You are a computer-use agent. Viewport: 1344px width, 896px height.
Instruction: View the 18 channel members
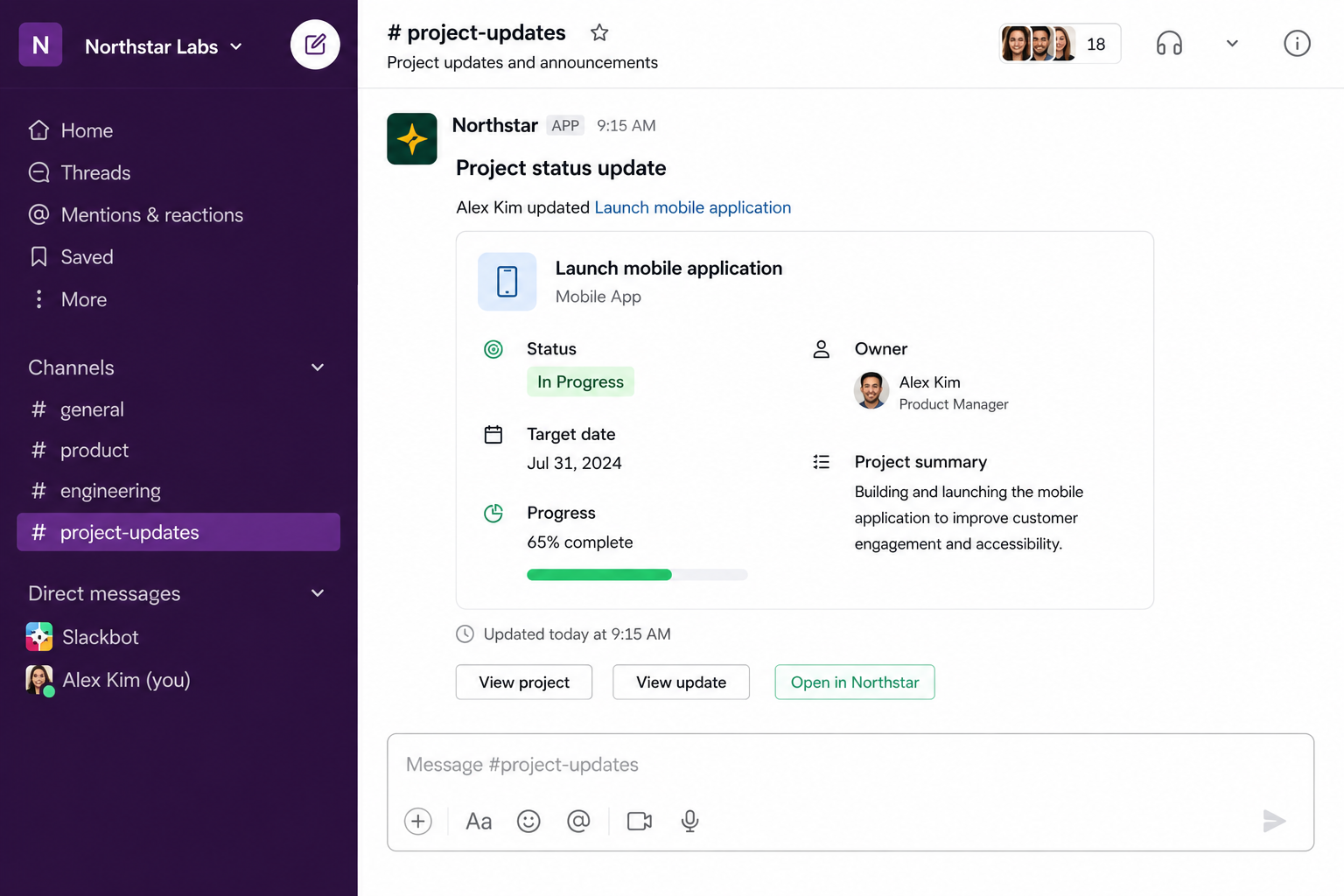(x=1060, y=44)
